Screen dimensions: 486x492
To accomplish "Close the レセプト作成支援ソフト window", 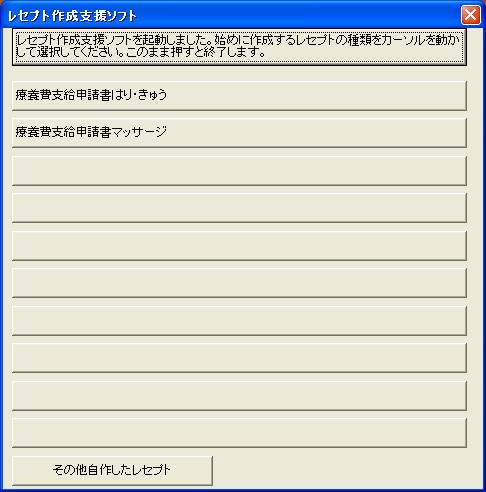I will (x=471, y=15).
